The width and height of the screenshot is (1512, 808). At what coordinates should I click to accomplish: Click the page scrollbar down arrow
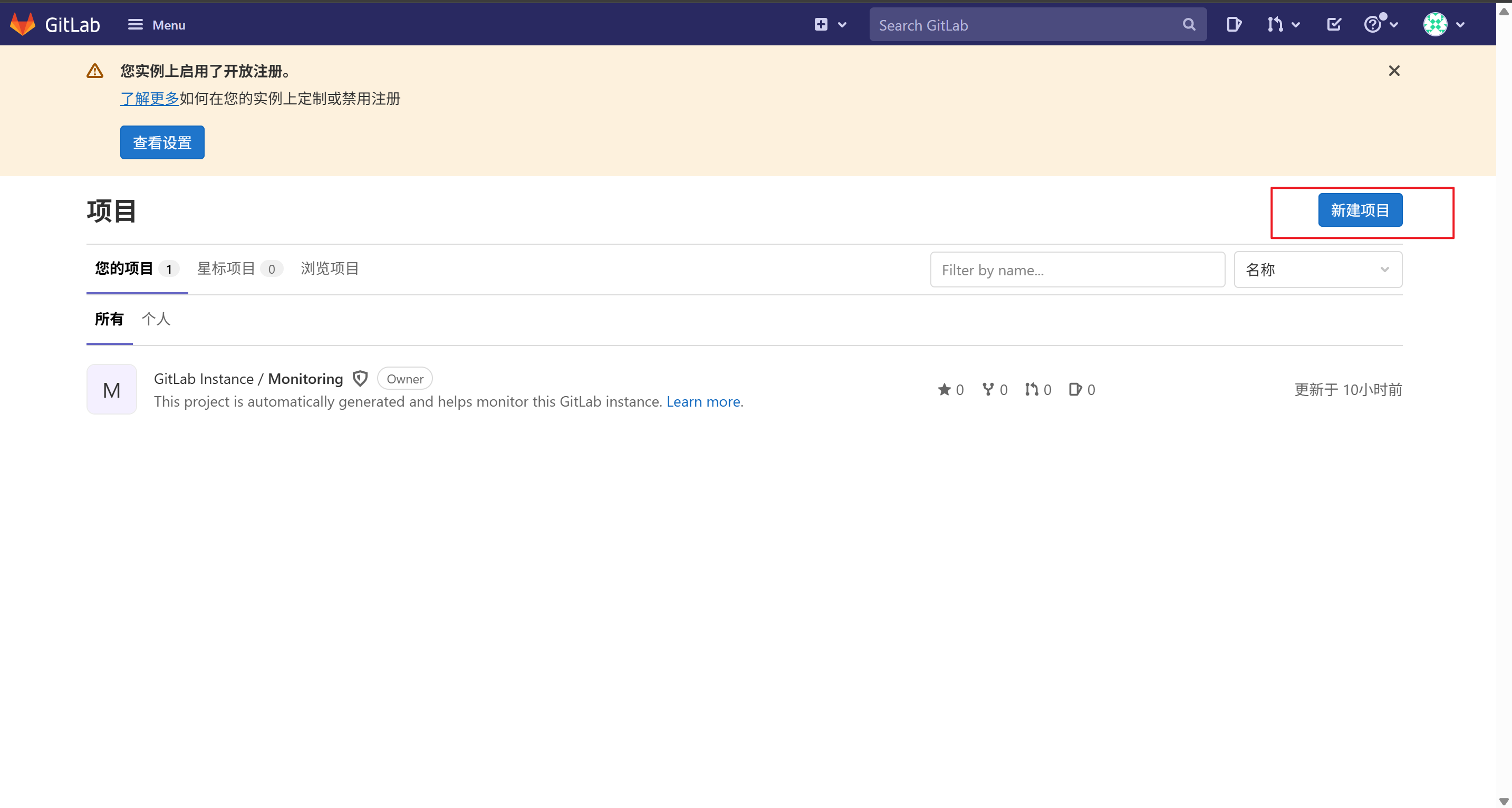point(1503,801)
